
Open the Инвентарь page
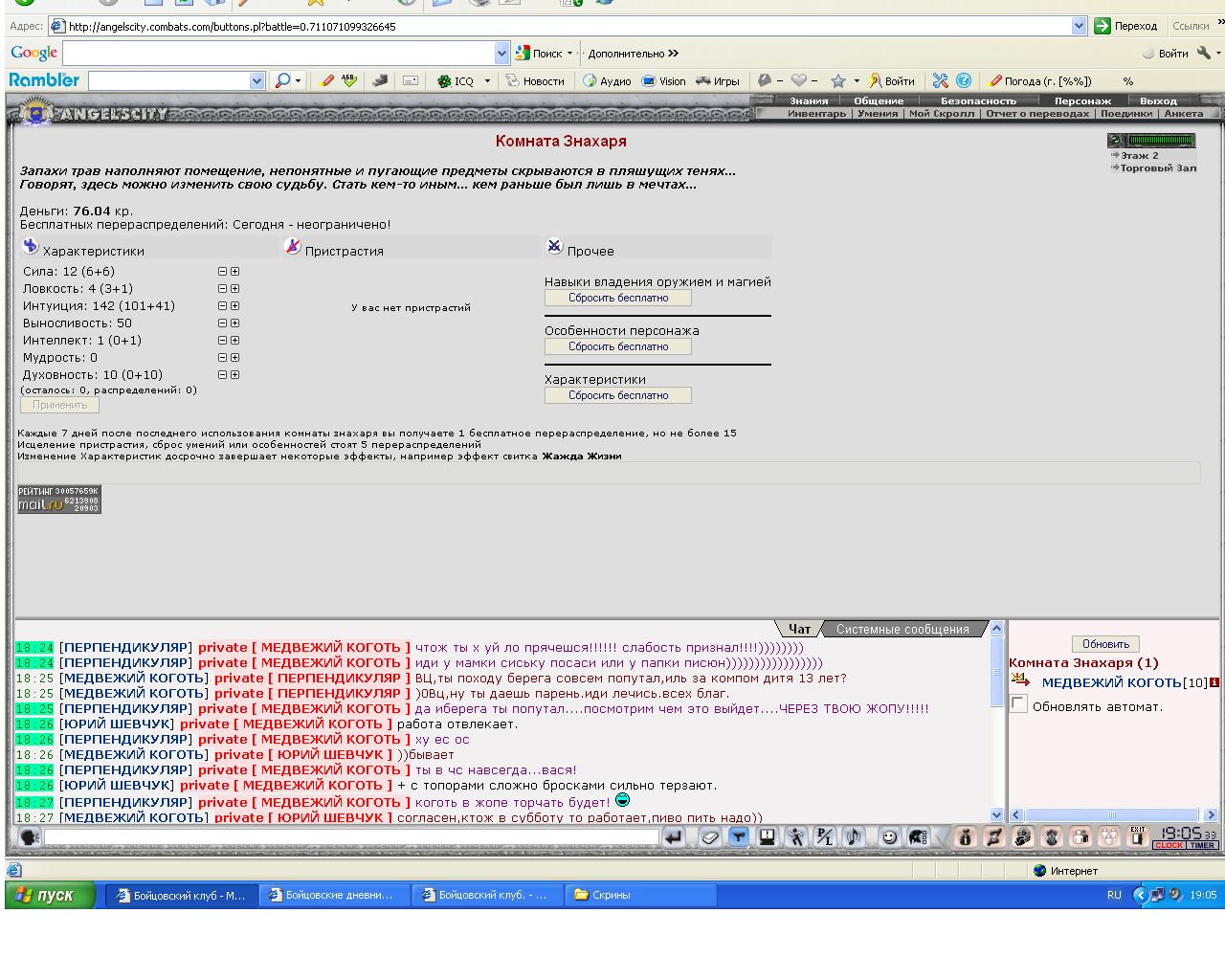click(816, 113)
